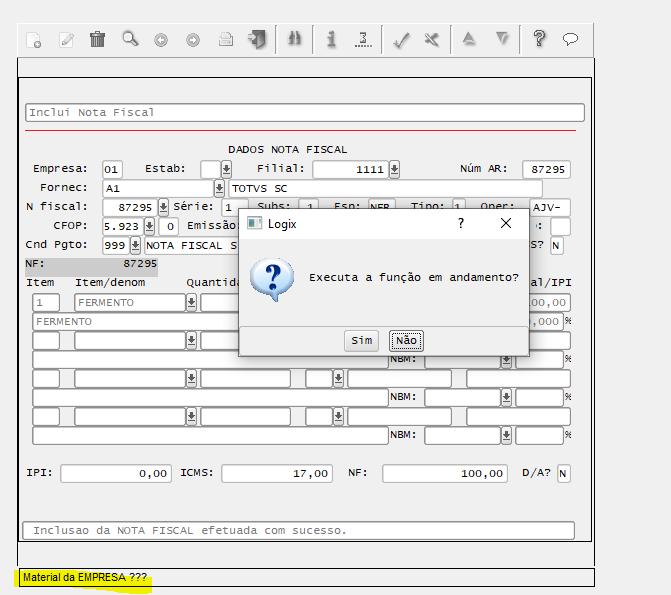Image resolution: width=671 pixels, height=595 pixels.
Task: Click the Cnd Pgto field 999
Action: [116, 245]
